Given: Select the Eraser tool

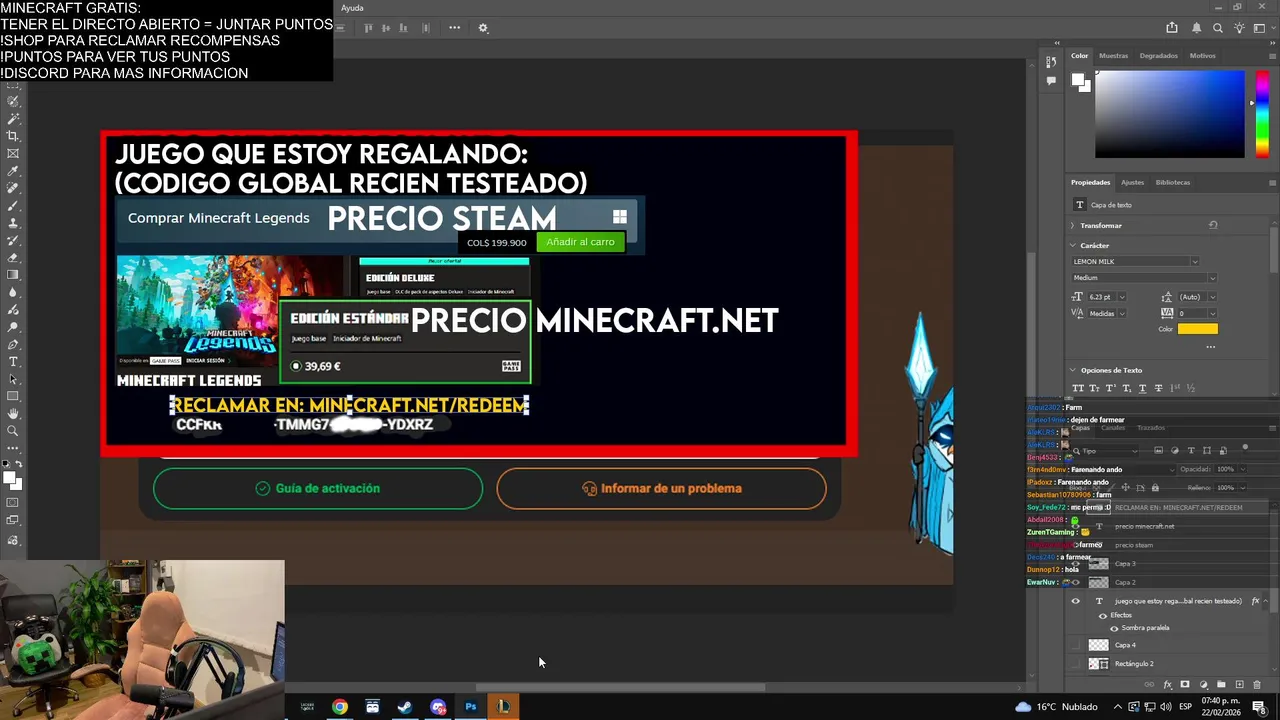Looking at the screenshot, I should (13, 257).
